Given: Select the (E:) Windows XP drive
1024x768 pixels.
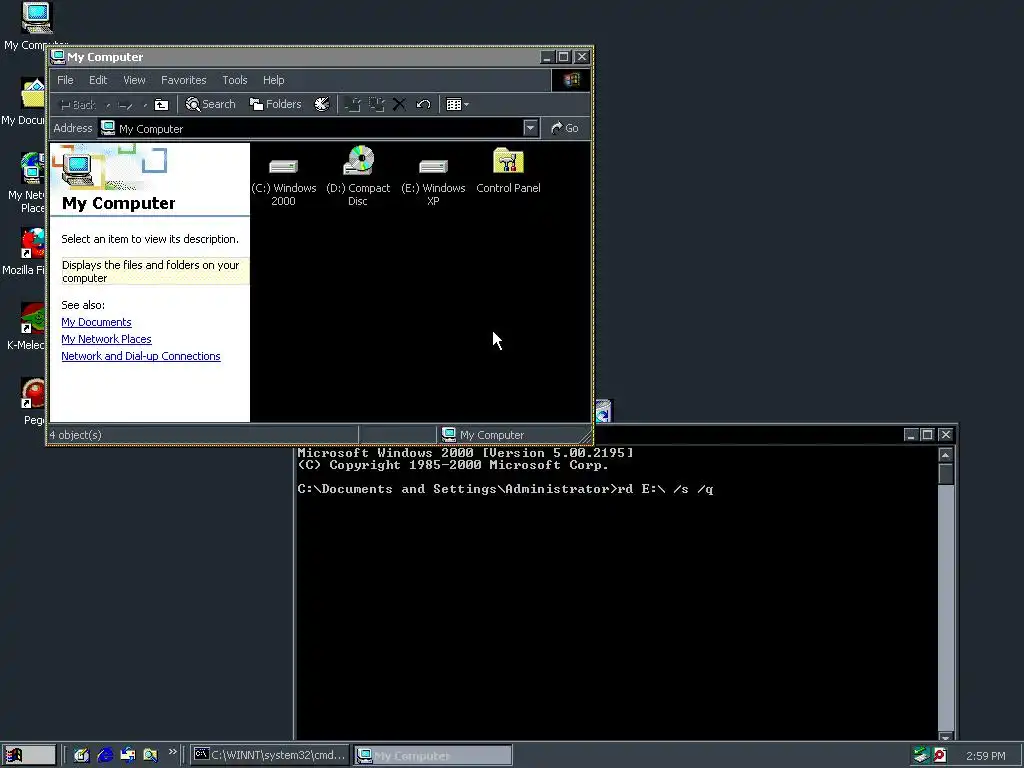Looking at the screenshot, I should [433, 177].
